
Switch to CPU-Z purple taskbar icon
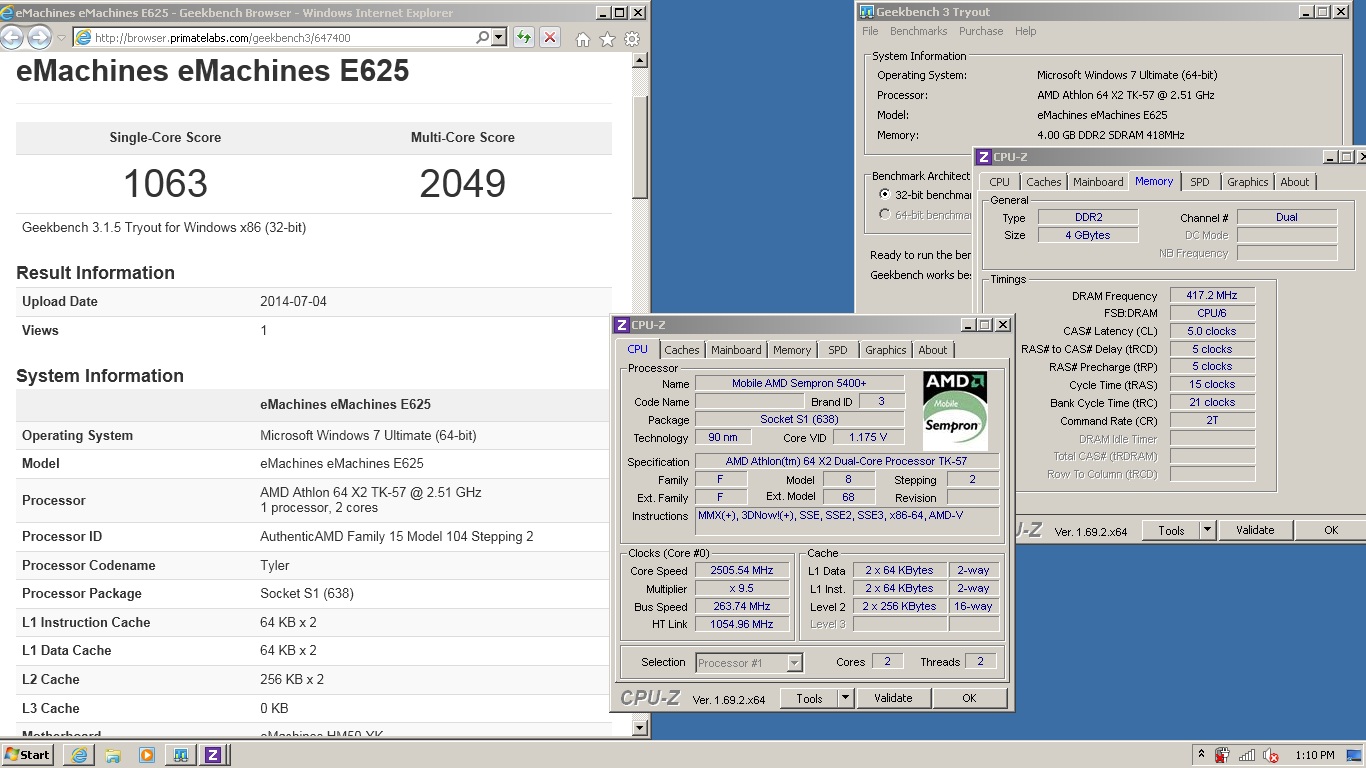pyautogui.click(x=213, y=755)
